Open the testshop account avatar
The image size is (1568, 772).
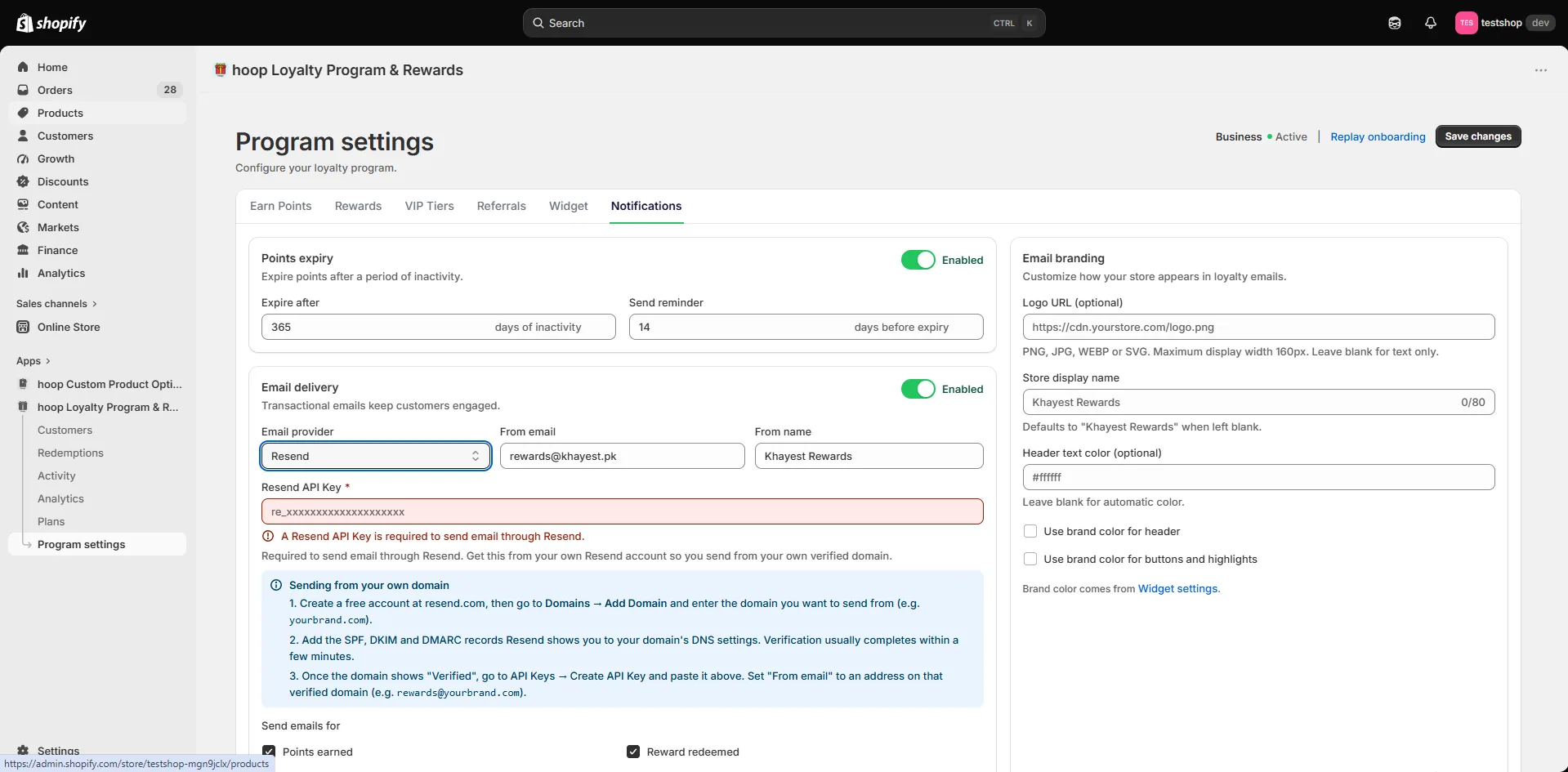[x=1467, y=23]
